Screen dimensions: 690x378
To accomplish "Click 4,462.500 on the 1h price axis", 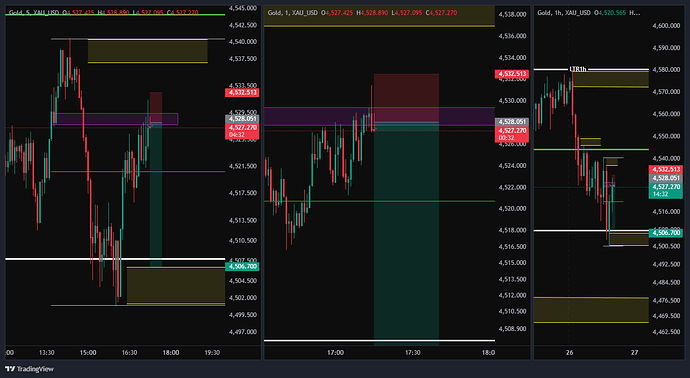I will click(x=667, y=332).
